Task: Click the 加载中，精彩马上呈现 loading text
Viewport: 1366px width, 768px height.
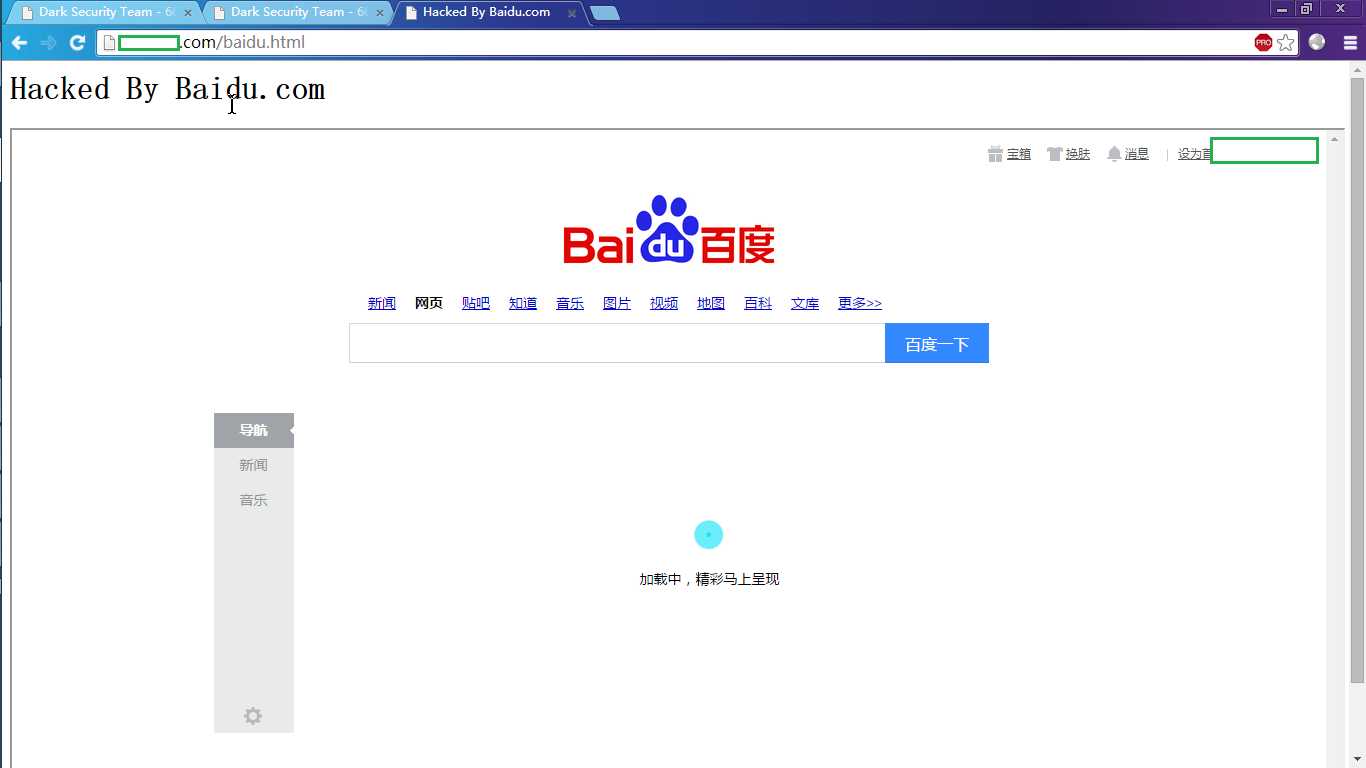Action: [709, 579]
